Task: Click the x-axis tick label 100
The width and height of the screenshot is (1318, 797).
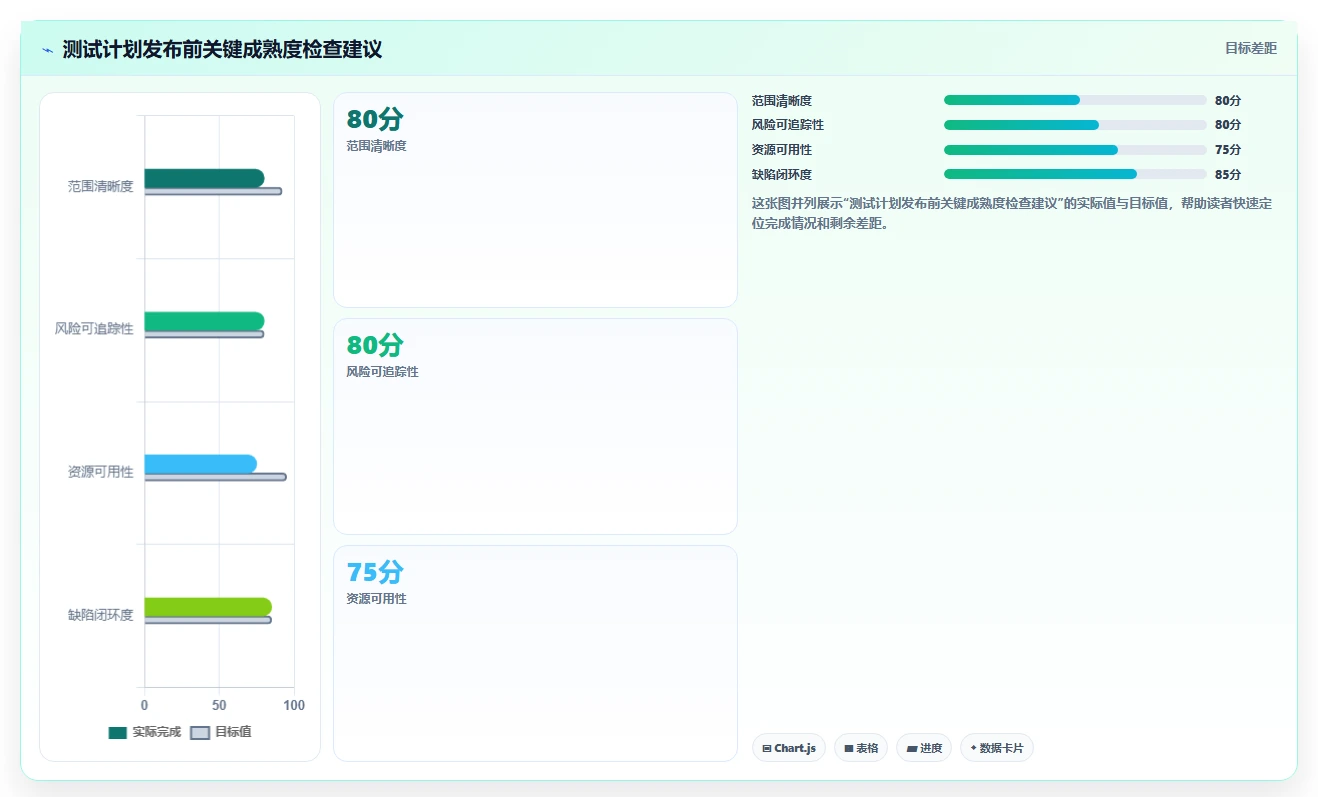Action: (294, 706)
